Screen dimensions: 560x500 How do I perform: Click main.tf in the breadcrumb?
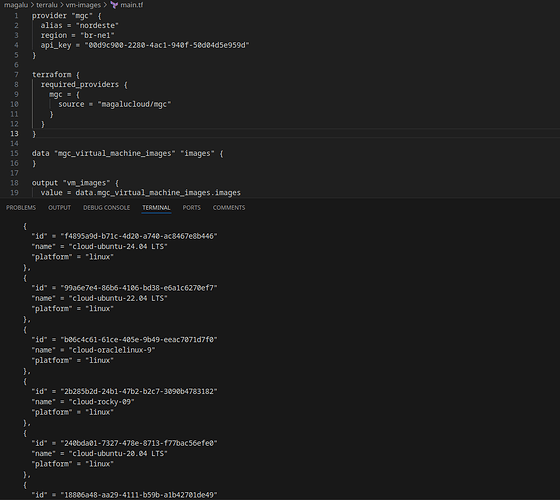pyautogui.click(x=132, y=5)
